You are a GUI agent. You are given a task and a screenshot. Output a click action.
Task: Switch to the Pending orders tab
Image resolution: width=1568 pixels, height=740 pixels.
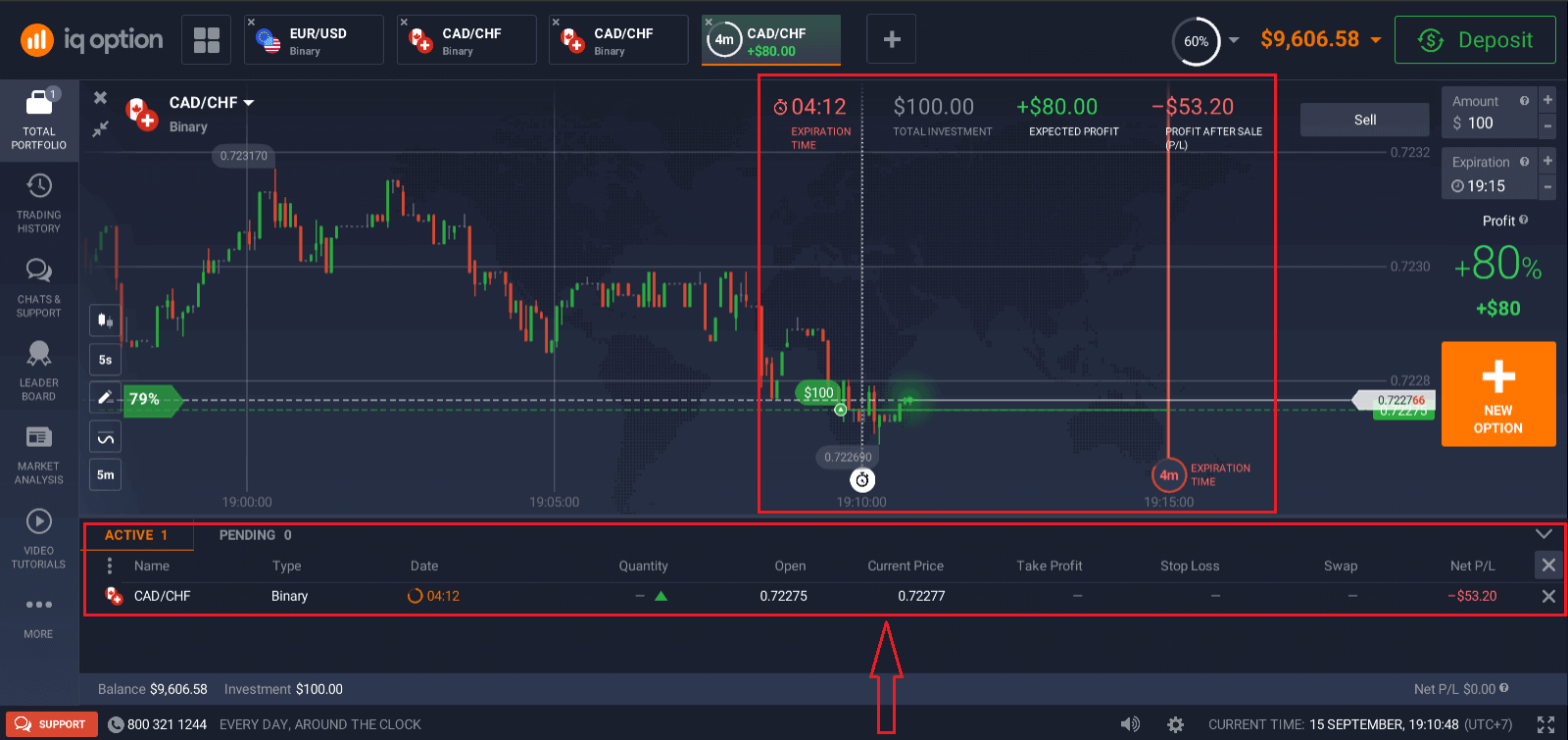click(255, 535)
